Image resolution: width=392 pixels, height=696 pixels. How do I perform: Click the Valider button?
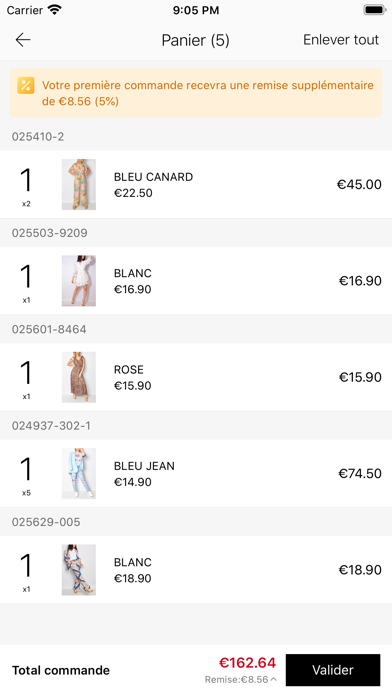(333, 670)
